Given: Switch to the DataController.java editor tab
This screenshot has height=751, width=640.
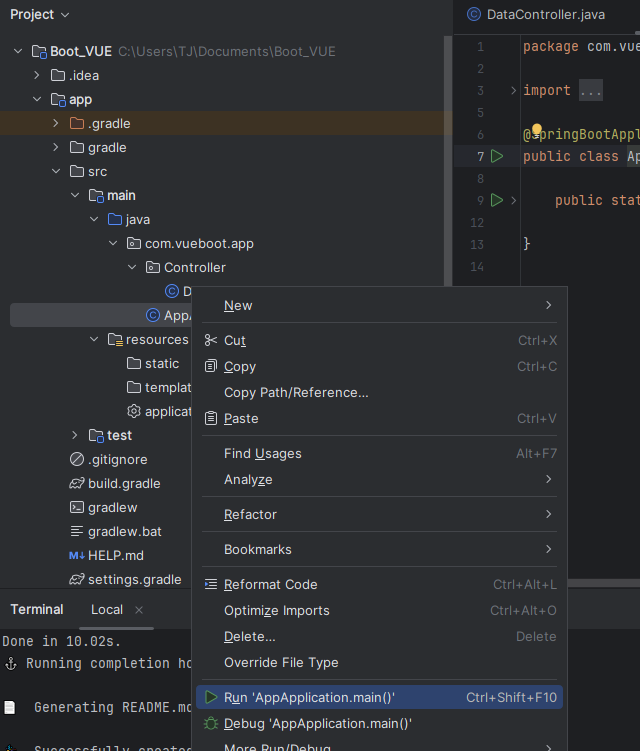Looking at the screenshot, I should 537,15.
